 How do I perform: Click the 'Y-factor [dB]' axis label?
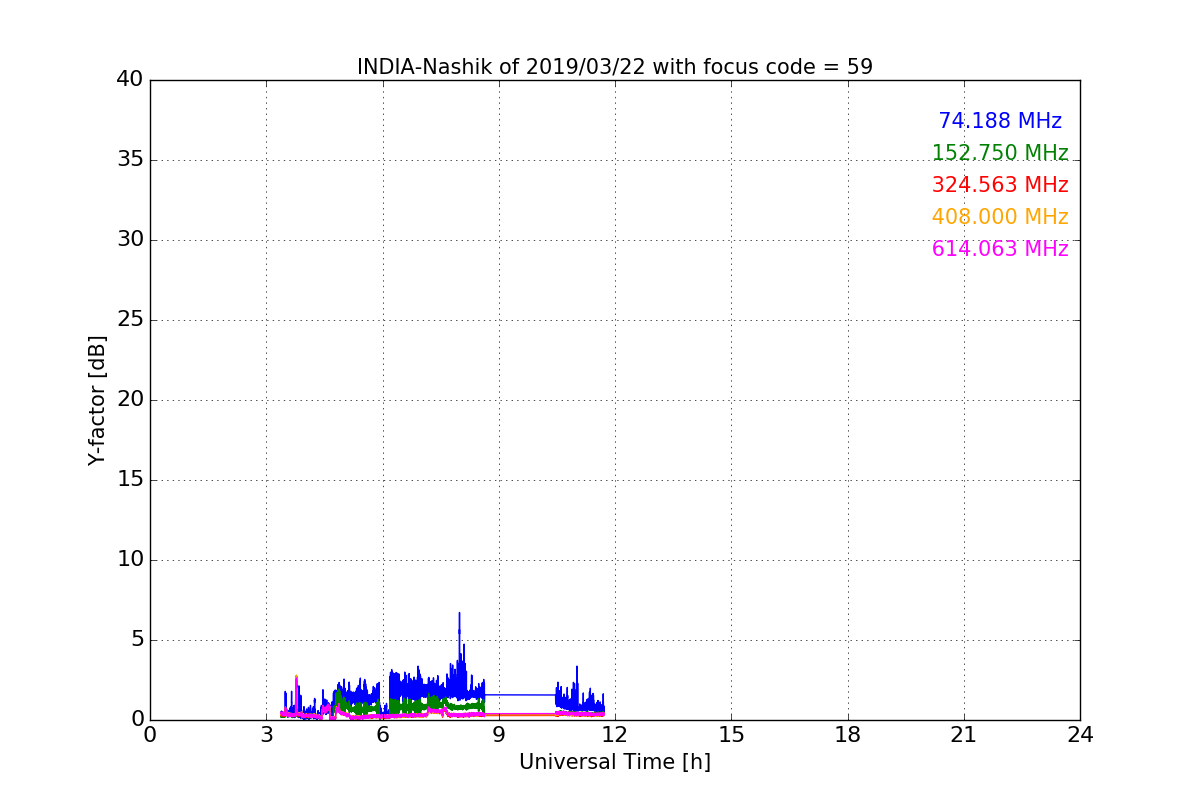97,400
